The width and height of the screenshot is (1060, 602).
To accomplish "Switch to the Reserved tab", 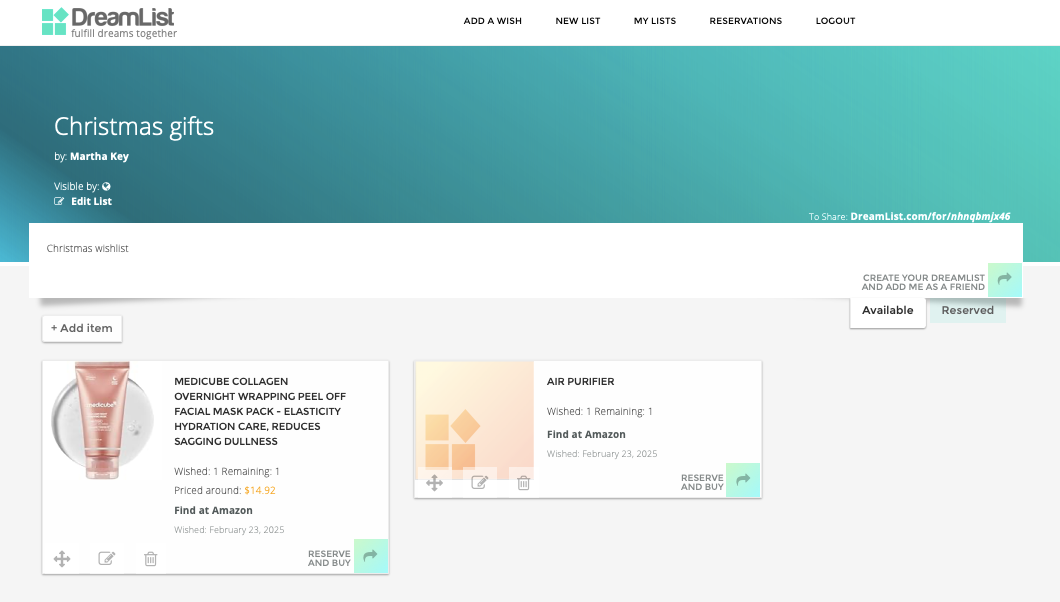I will (967, 310).
